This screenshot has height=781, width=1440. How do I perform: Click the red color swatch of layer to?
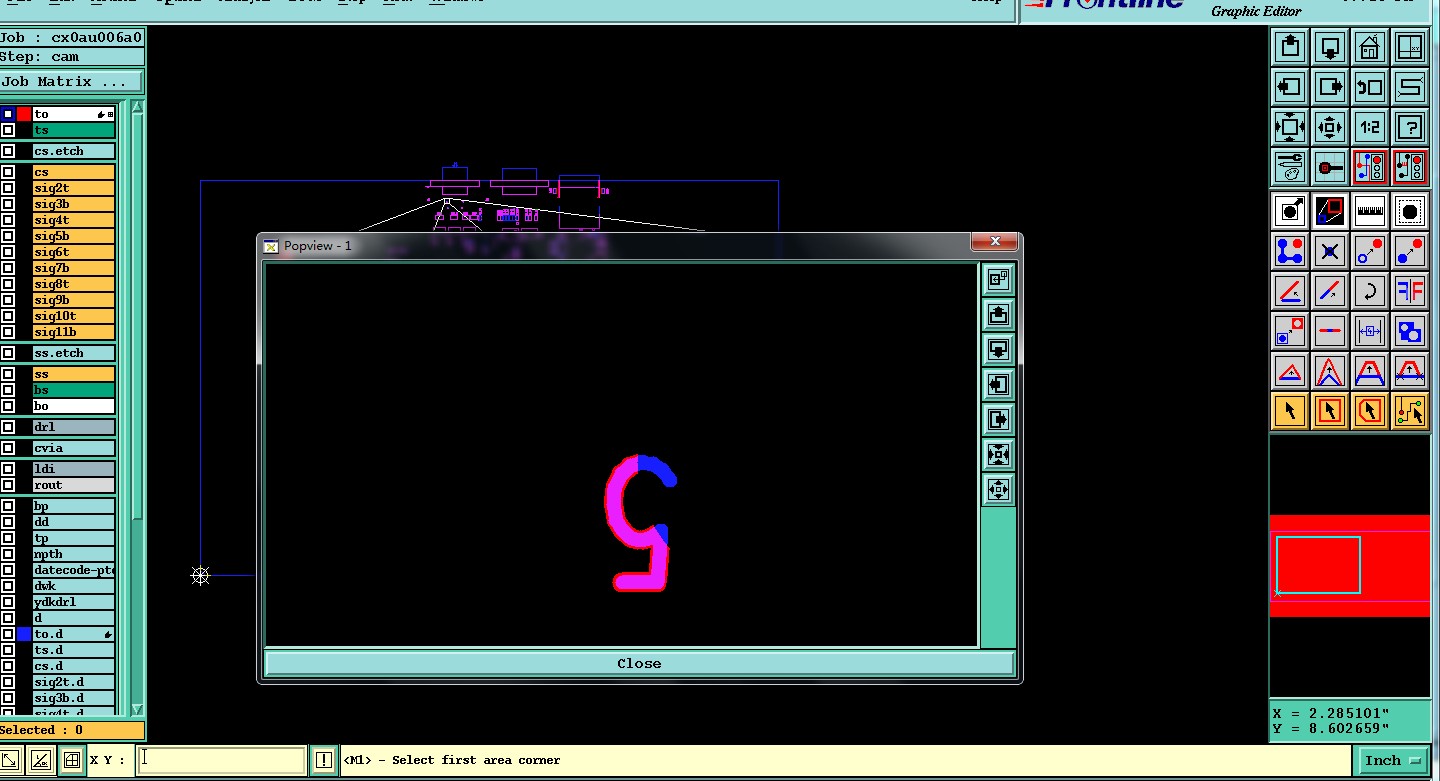click(x=24, y=114)
